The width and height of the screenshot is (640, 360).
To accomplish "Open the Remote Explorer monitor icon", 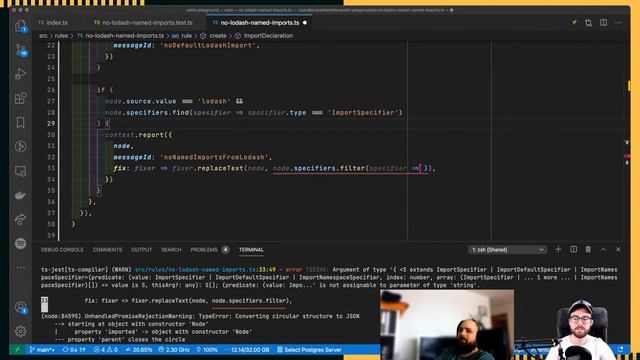I will (21, 171).
